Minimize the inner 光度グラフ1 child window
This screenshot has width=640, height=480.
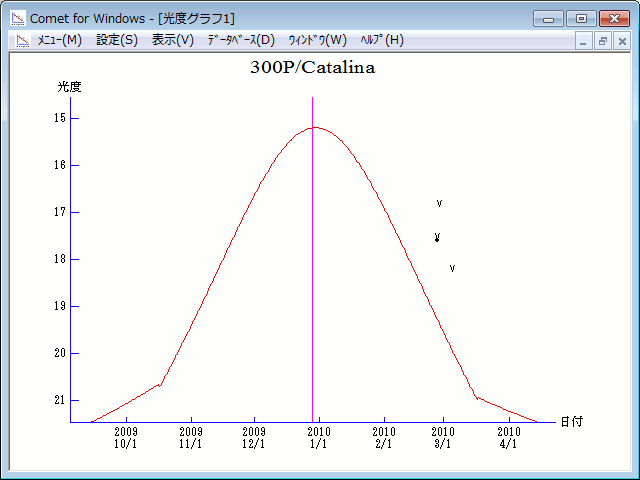585,41
